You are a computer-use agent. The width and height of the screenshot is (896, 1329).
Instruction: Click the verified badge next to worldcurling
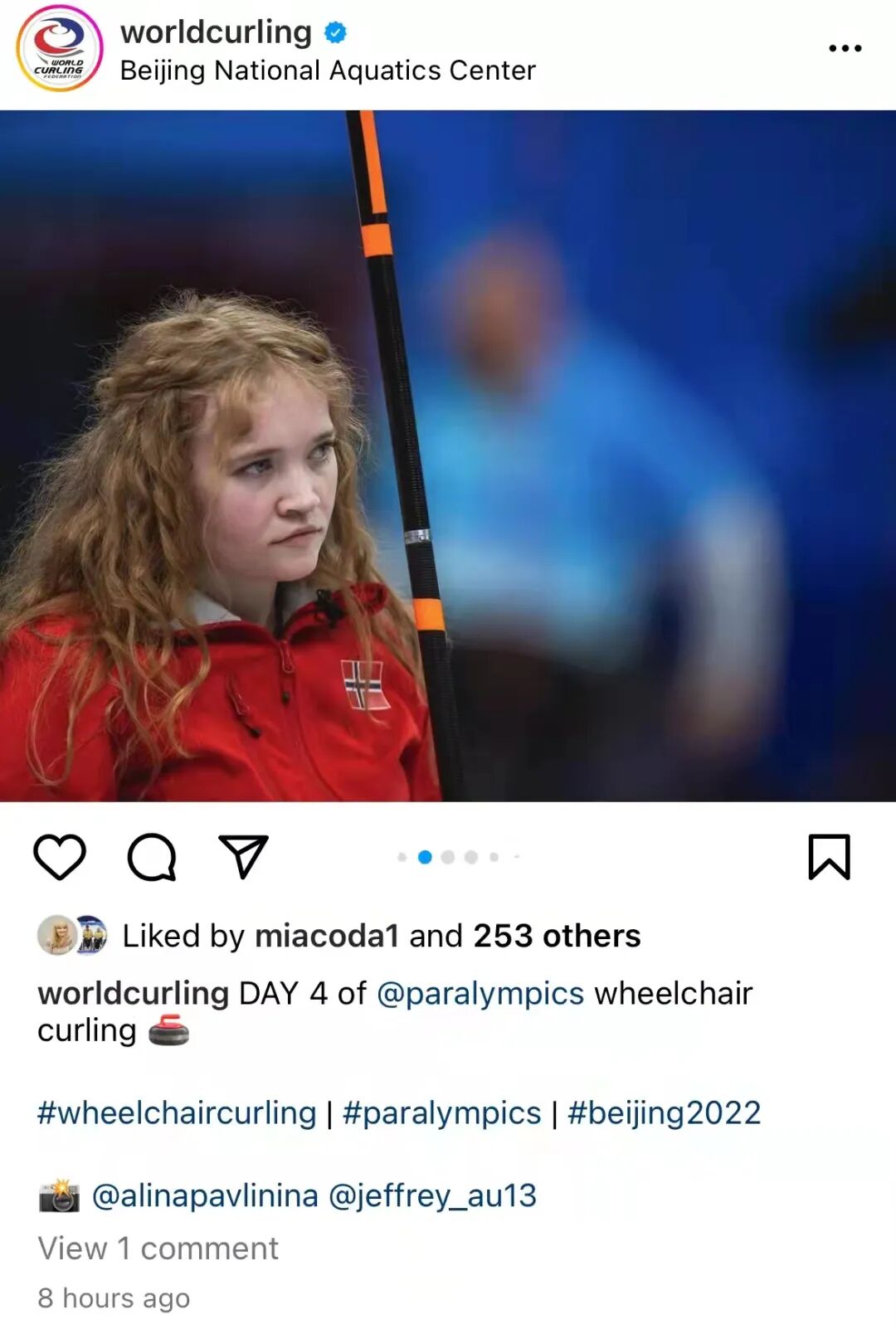pos(334,33)
